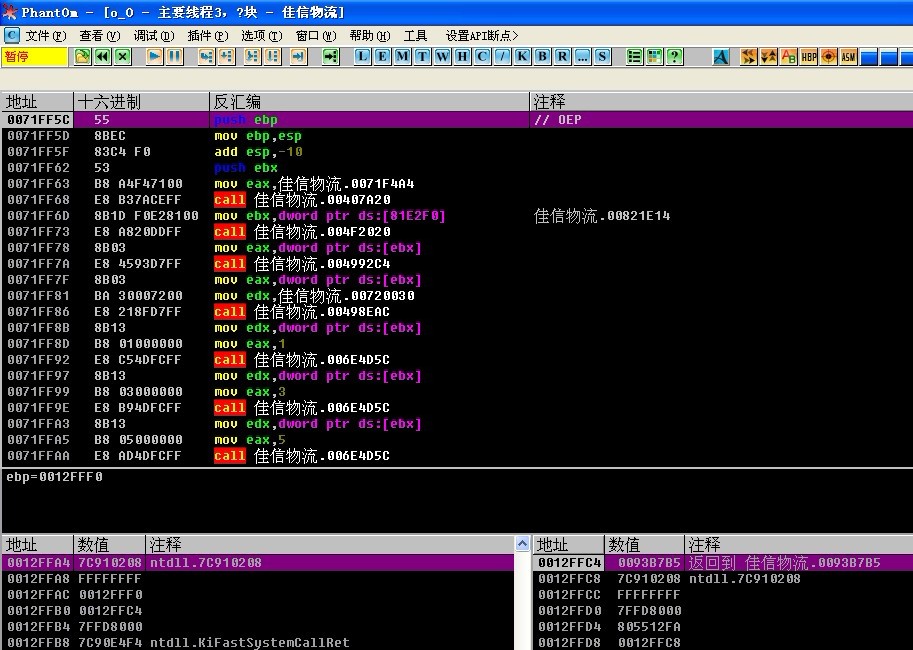Click the Step over toolbar icon
The width and height of the screenshot is (913, 650).
point(226,56)
